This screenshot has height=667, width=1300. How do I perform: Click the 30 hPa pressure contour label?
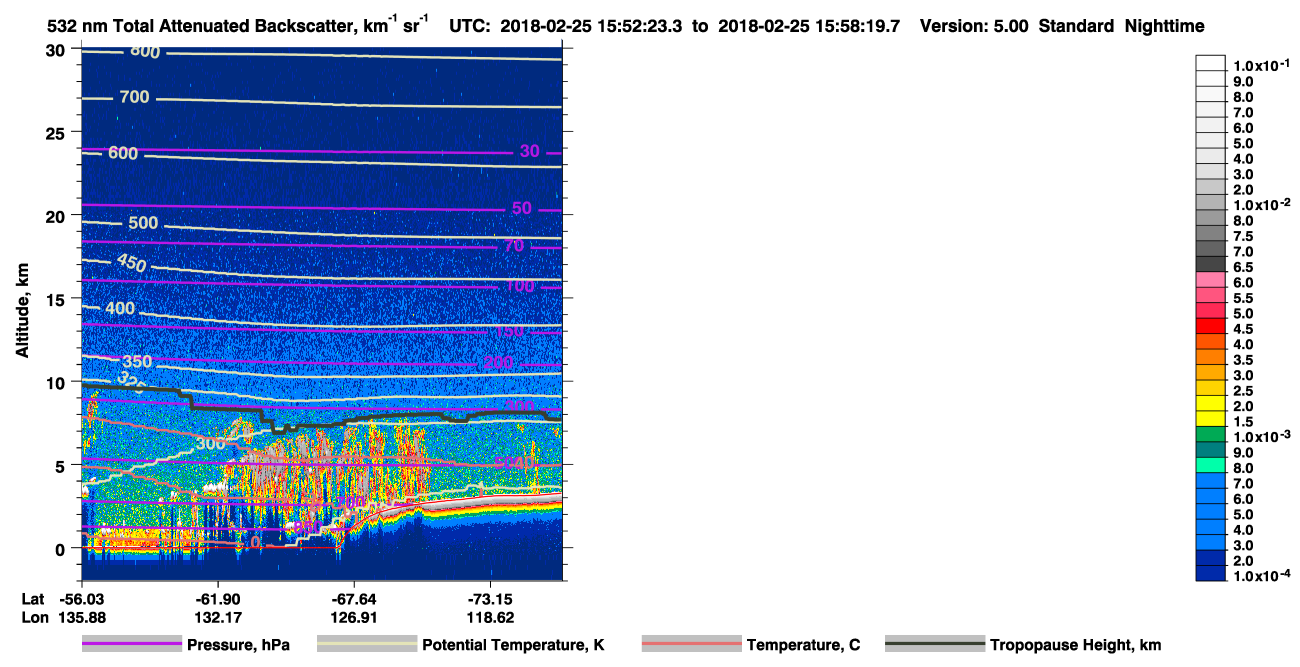click(x=530, y=151)
